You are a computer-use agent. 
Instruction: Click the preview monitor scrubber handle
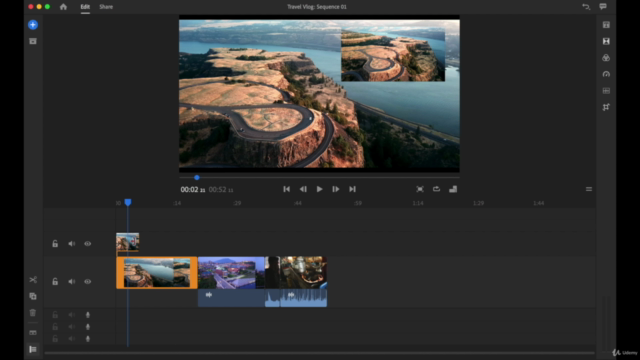[x=197, y=178]
